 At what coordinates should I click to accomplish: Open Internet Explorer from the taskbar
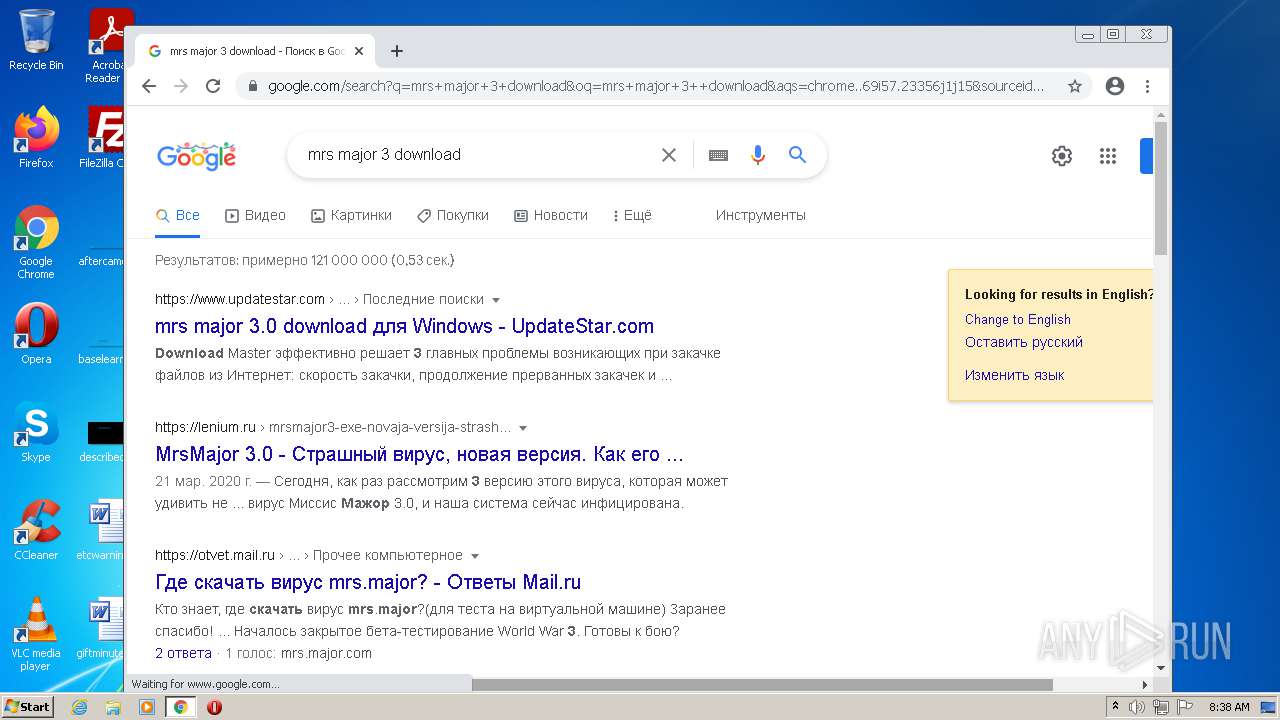80,707
